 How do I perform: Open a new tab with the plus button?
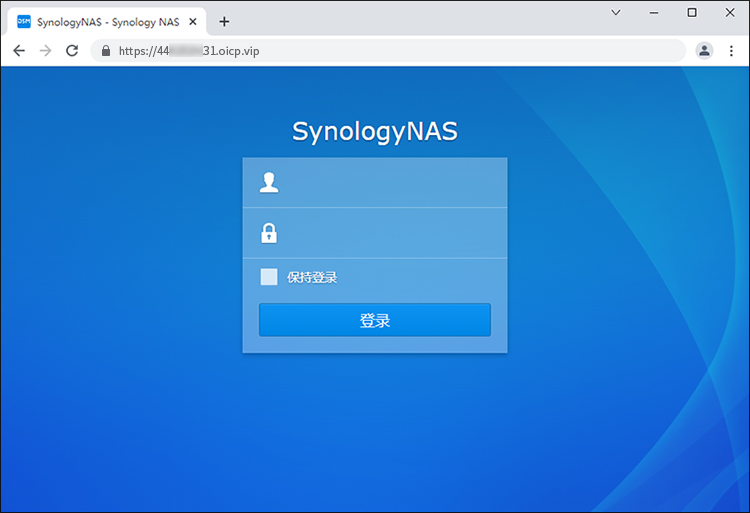pos(224,21)
